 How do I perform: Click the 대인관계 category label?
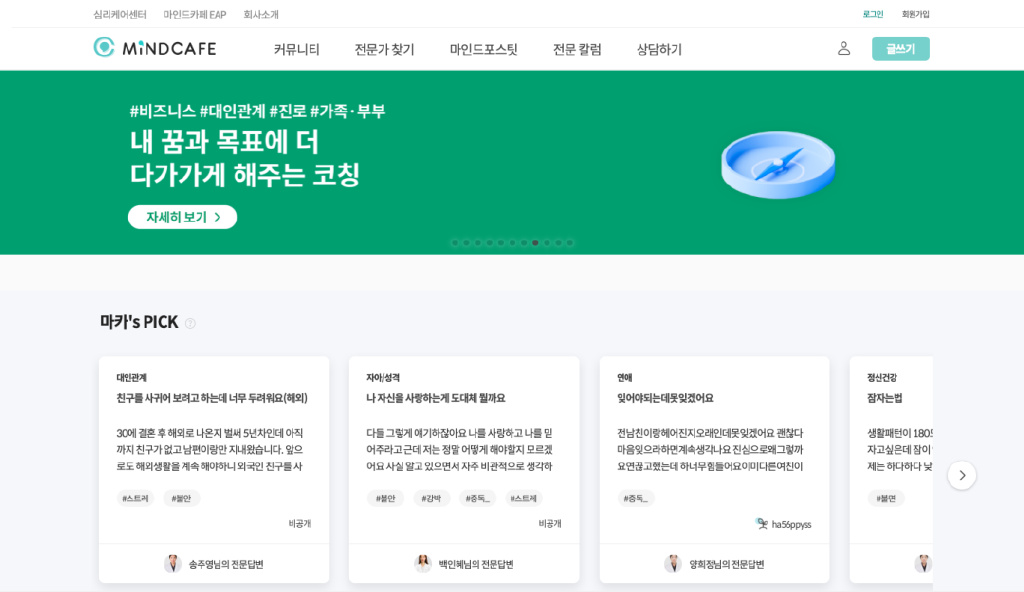coord(131,378)
